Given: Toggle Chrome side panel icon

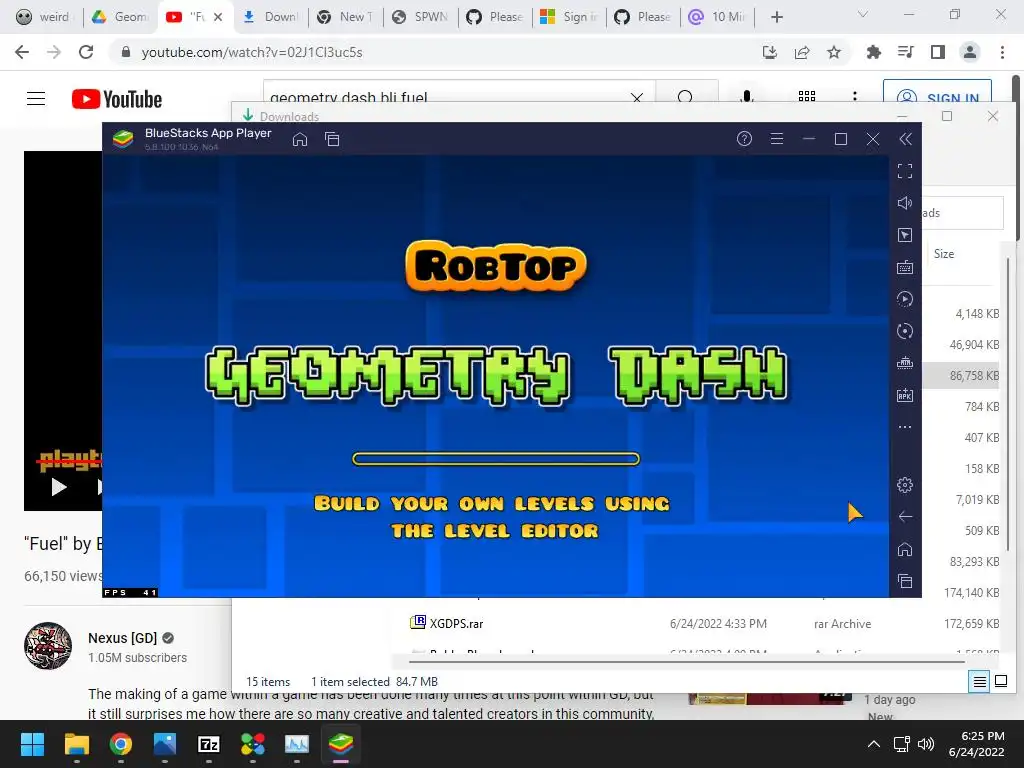Looking at the screenshot, I should (x=938, y=52).
